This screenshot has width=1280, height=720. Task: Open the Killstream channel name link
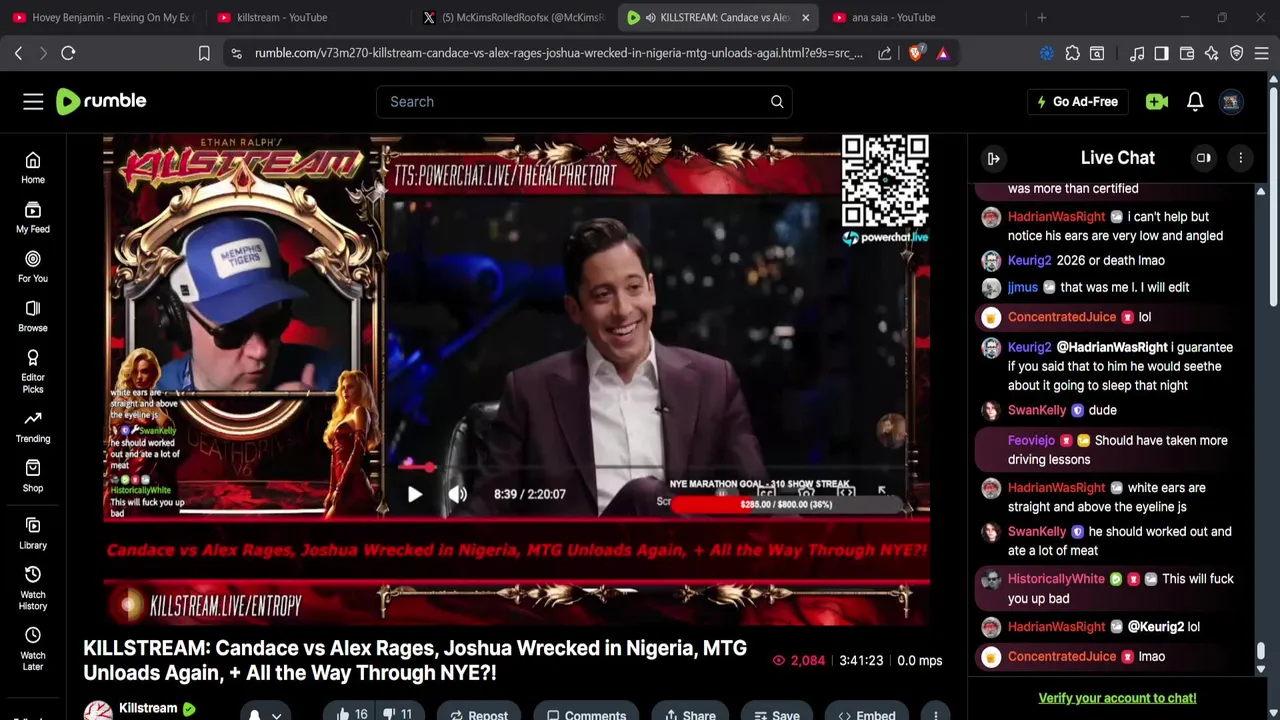pos(148,708)
